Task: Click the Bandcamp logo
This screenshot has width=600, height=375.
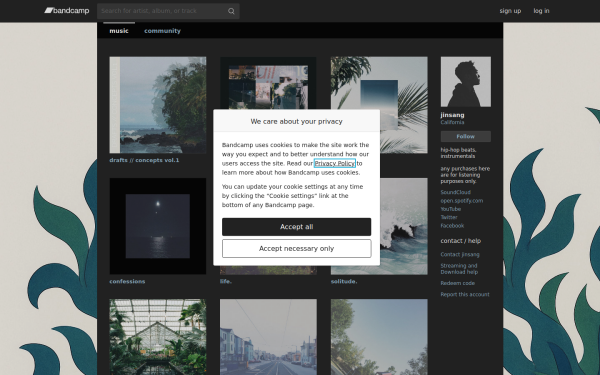Action: click(x=67, y=11)
